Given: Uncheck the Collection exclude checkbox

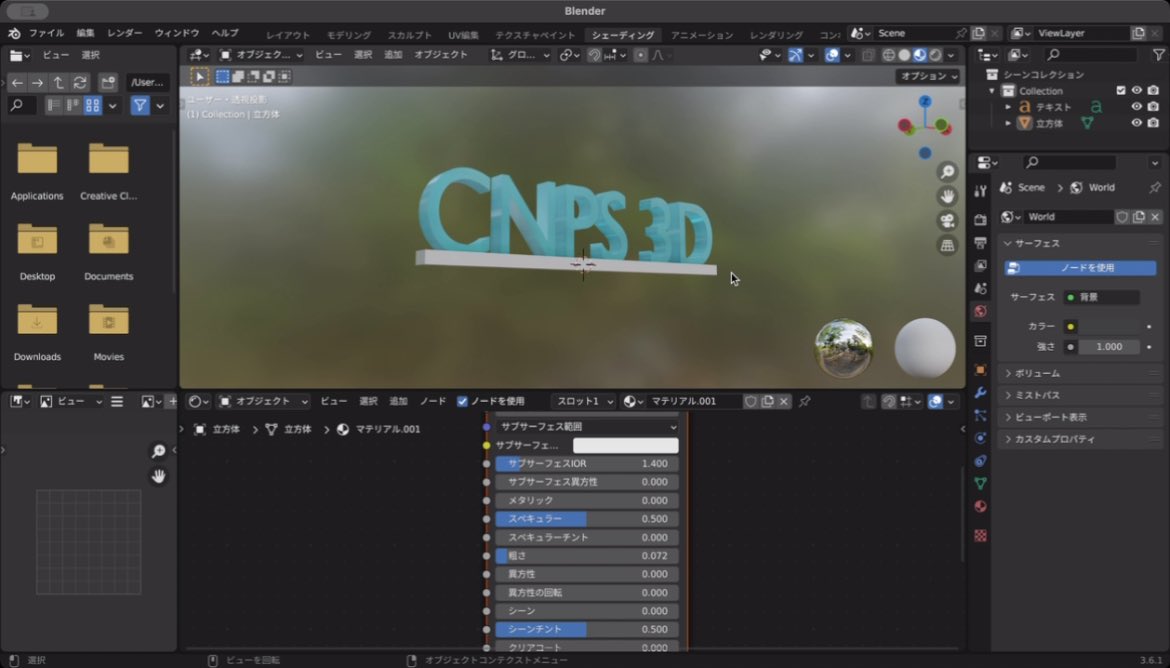Looking at the screenshot, I should [x=1121, y=90].
